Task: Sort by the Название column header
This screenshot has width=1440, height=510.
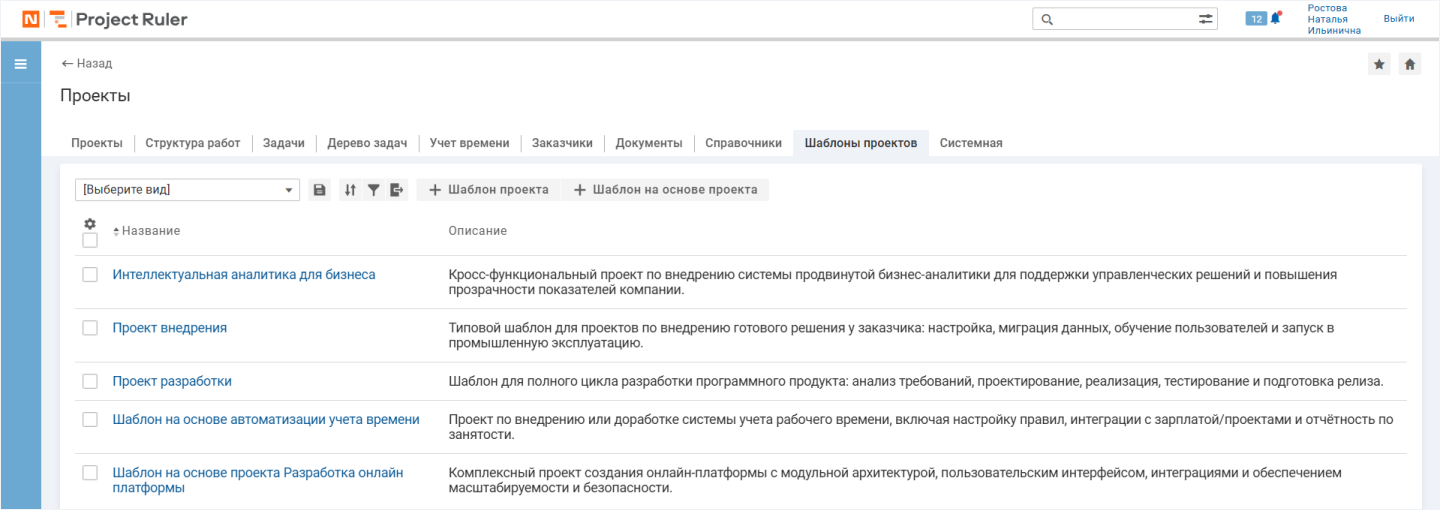Action: coord(150,231)
